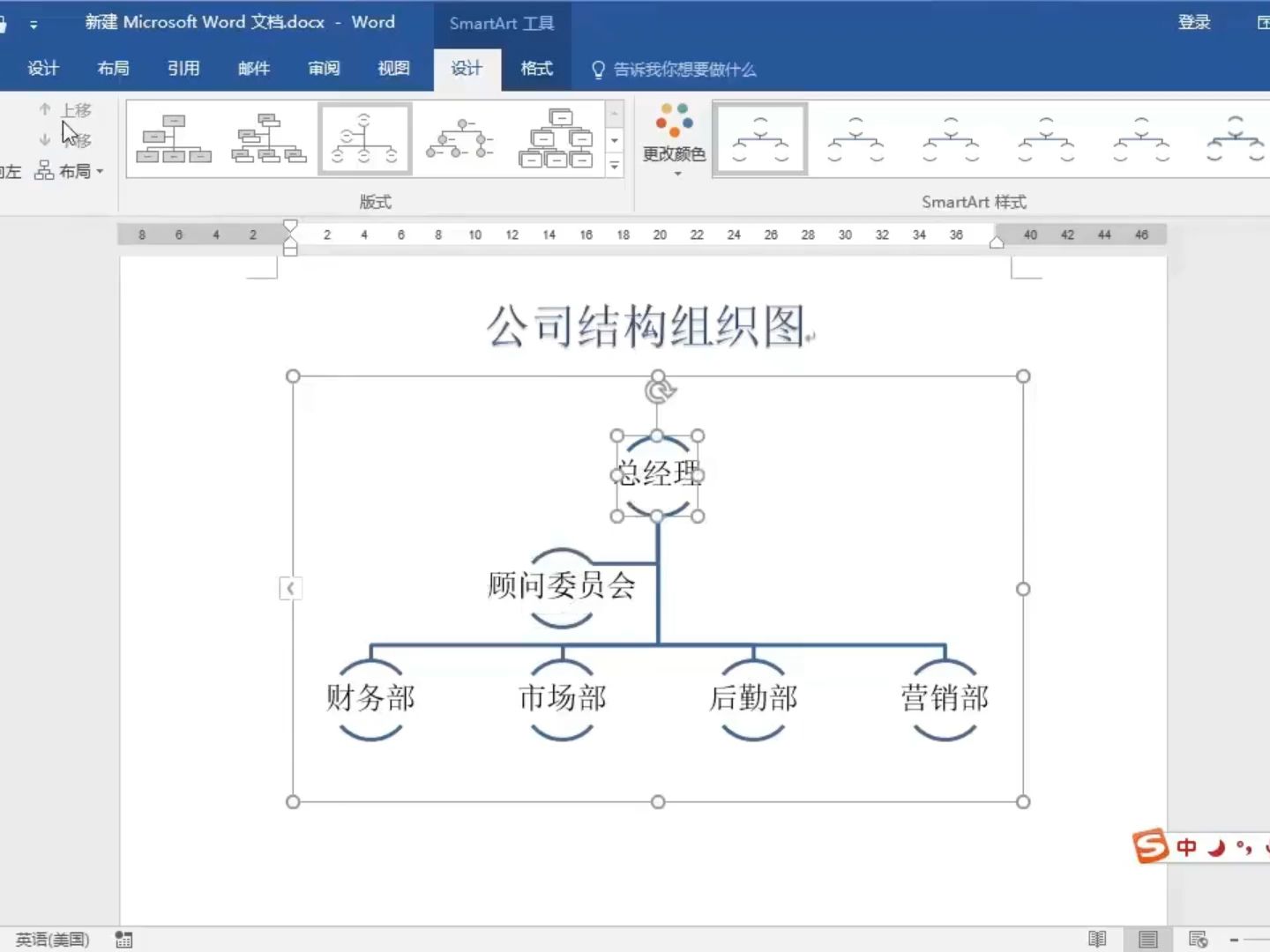Viewport: 1270px width, 952px height.
Task: Expand the 版式 gallery with the More arrow
Action: [615, 166]
